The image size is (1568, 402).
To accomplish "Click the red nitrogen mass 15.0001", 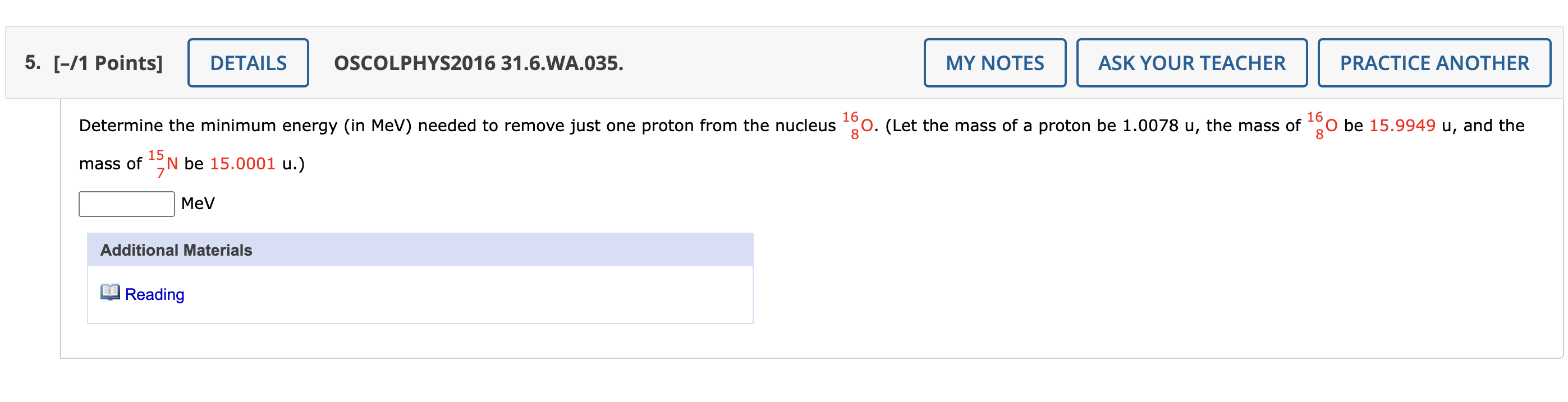I will 245,163.
